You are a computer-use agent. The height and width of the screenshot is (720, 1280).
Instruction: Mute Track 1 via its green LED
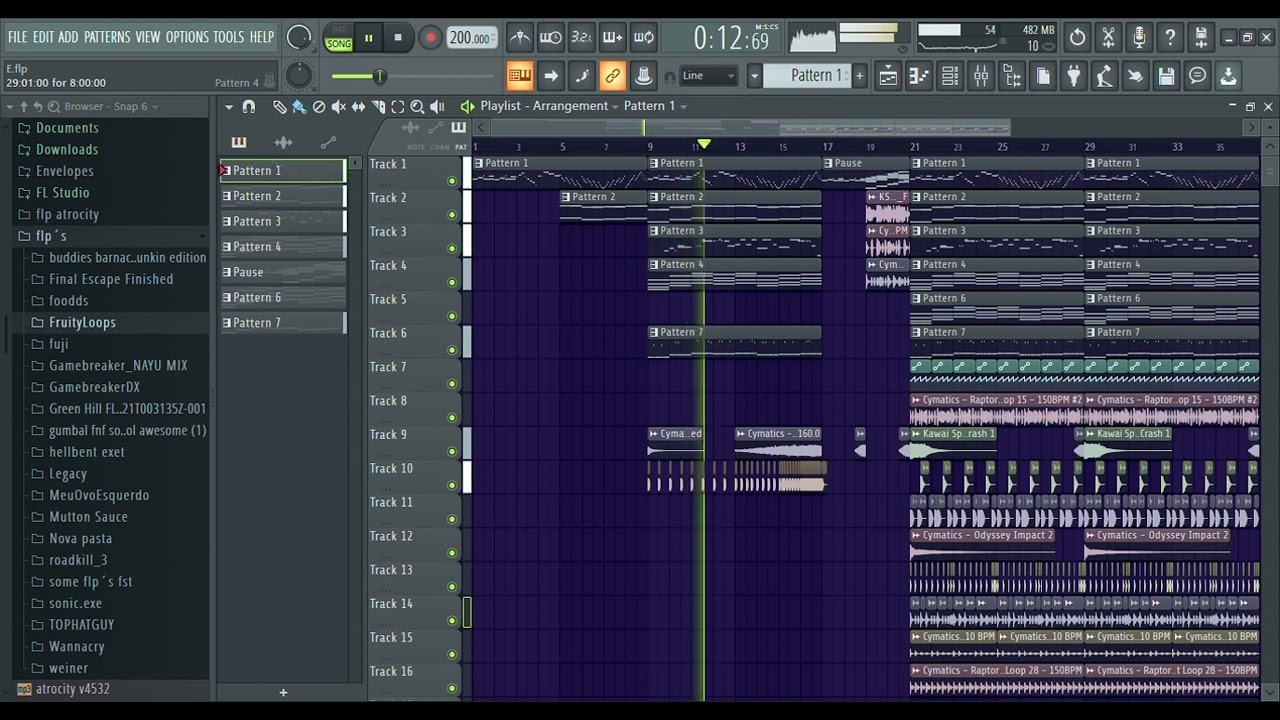tap(452, 181)
